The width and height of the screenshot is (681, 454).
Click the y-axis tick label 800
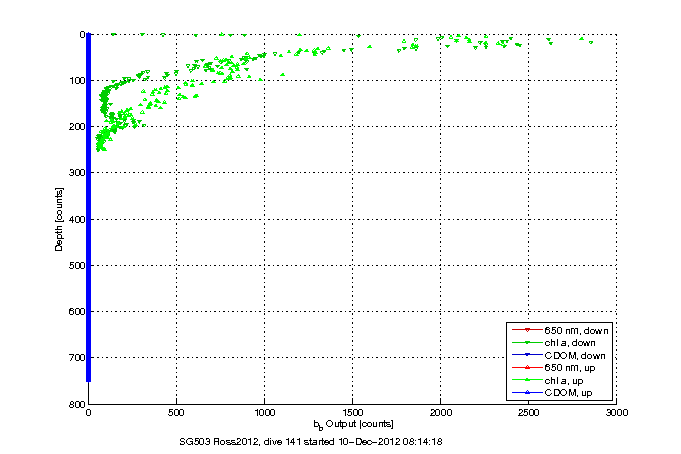pyautogui.click(x=76, y=404)
